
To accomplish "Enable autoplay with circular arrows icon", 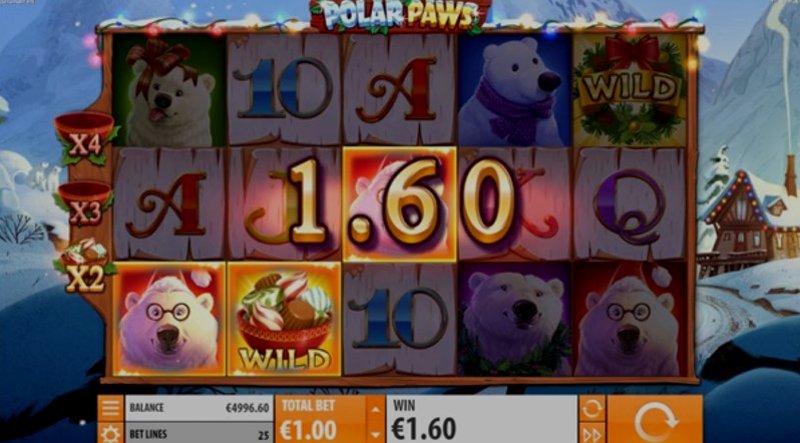I will 592,408.
